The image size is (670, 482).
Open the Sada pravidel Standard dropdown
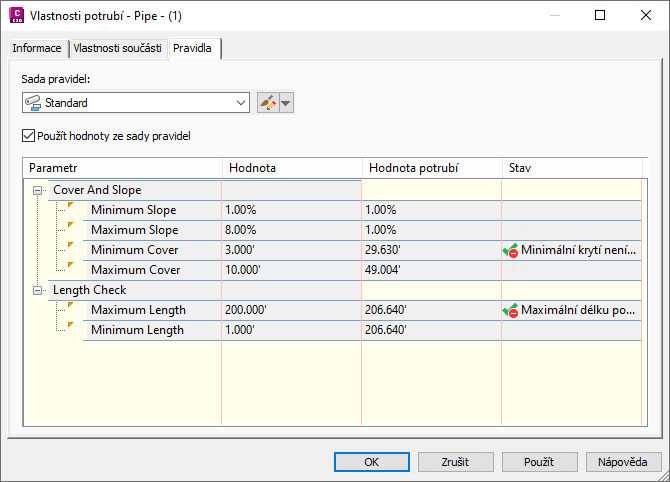click(x=241, y=103)
